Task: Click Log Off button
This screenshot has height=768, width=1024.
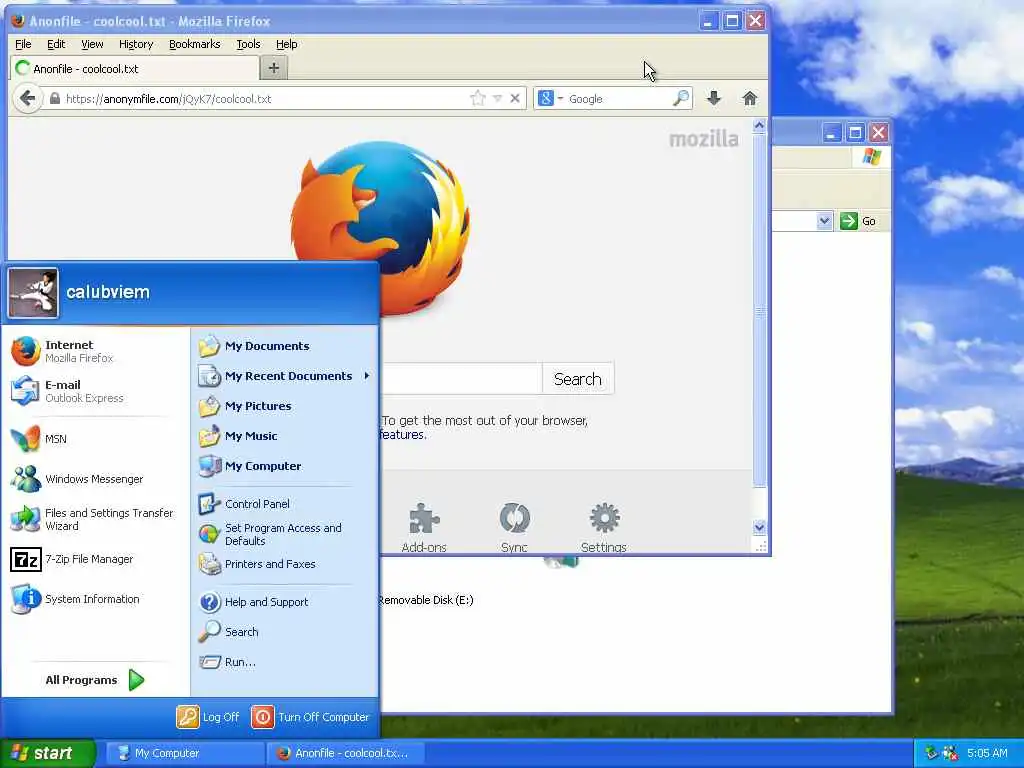Action: click(208, 717)
